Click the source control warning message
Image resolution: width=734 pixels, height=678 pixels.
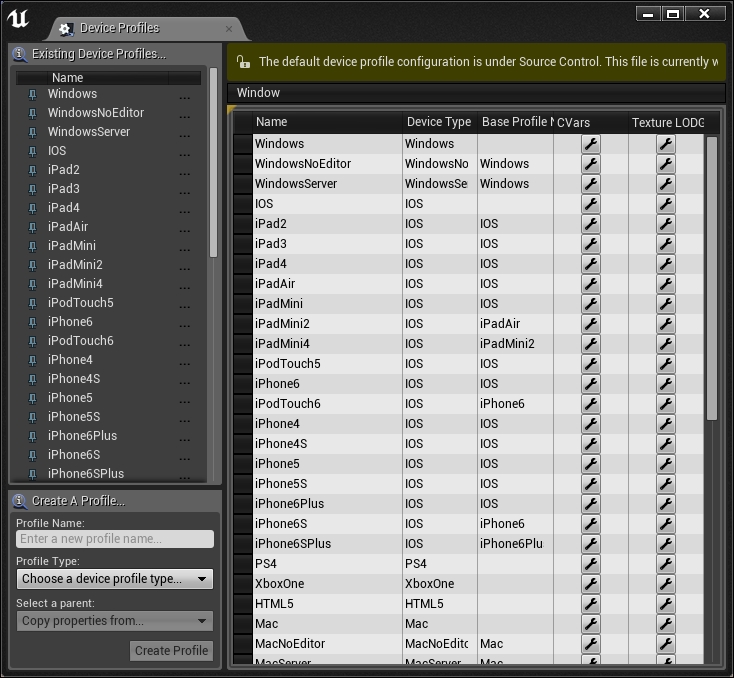pyautogui.click(x=488, y=62)
